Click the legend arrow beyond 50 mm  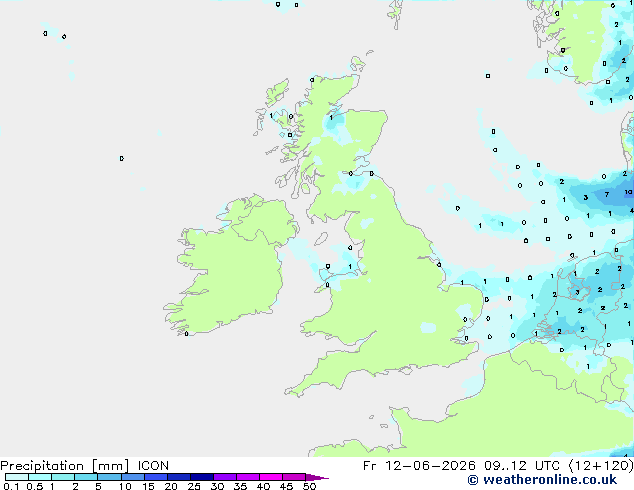tap(317, 477)
